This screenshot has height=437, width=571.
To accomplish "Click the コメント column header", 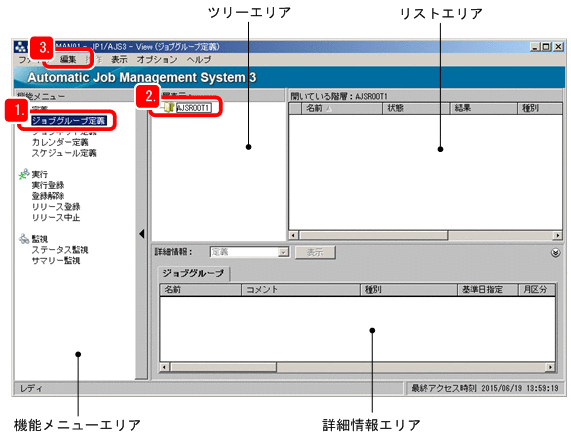I will click(x=301, y=290).
